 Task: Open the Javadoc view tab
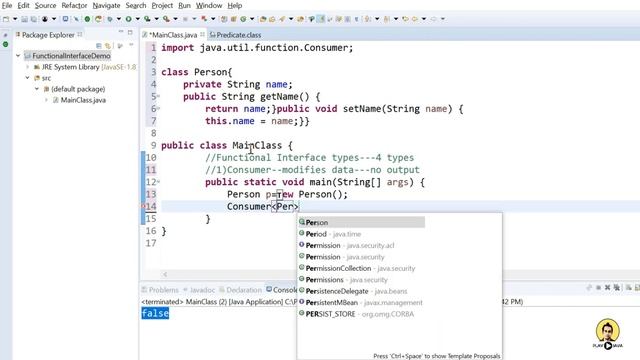point(199,290)
